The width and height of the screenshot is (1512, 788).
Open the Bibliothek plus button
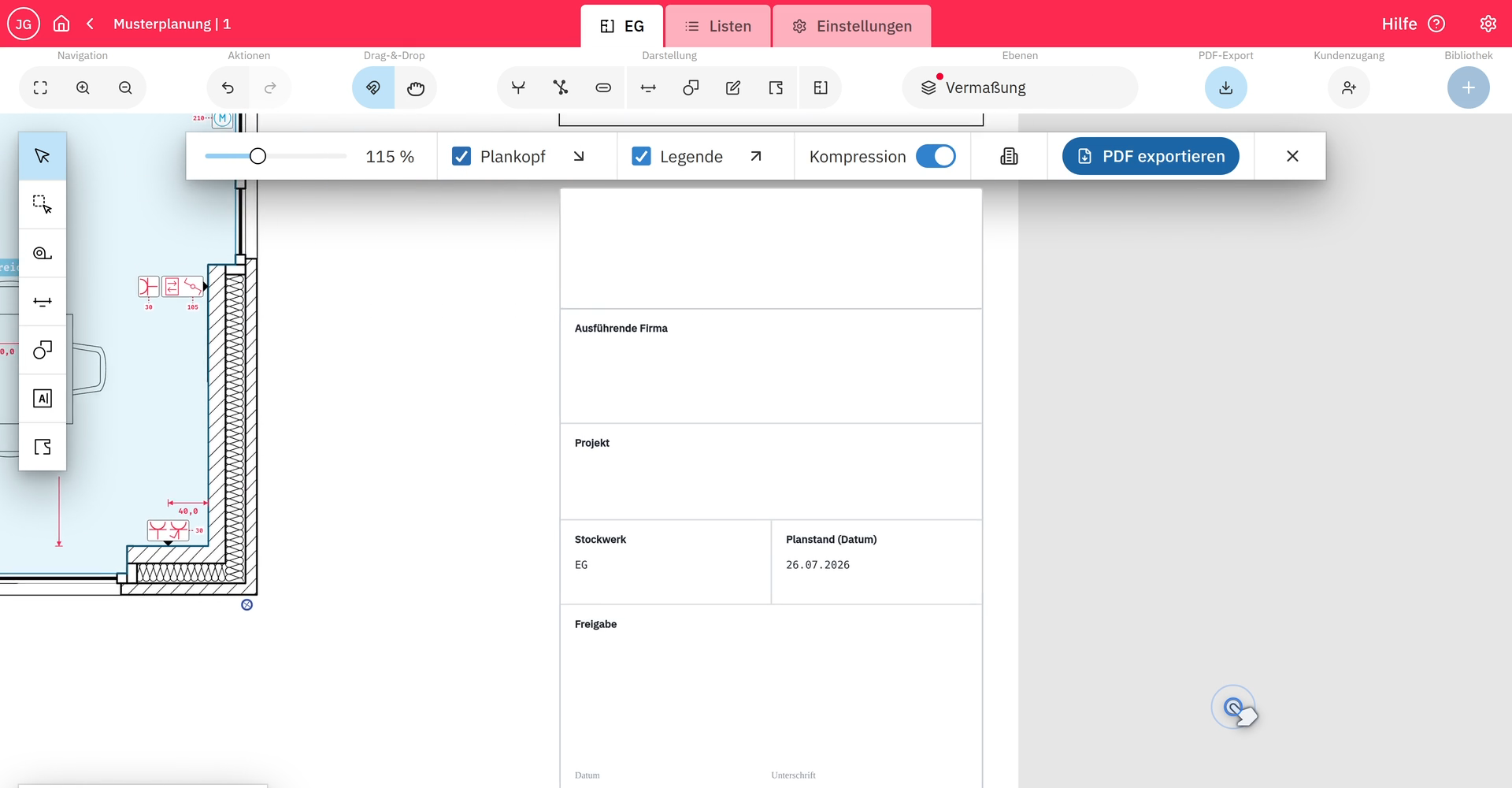[x=1469, y=87]
